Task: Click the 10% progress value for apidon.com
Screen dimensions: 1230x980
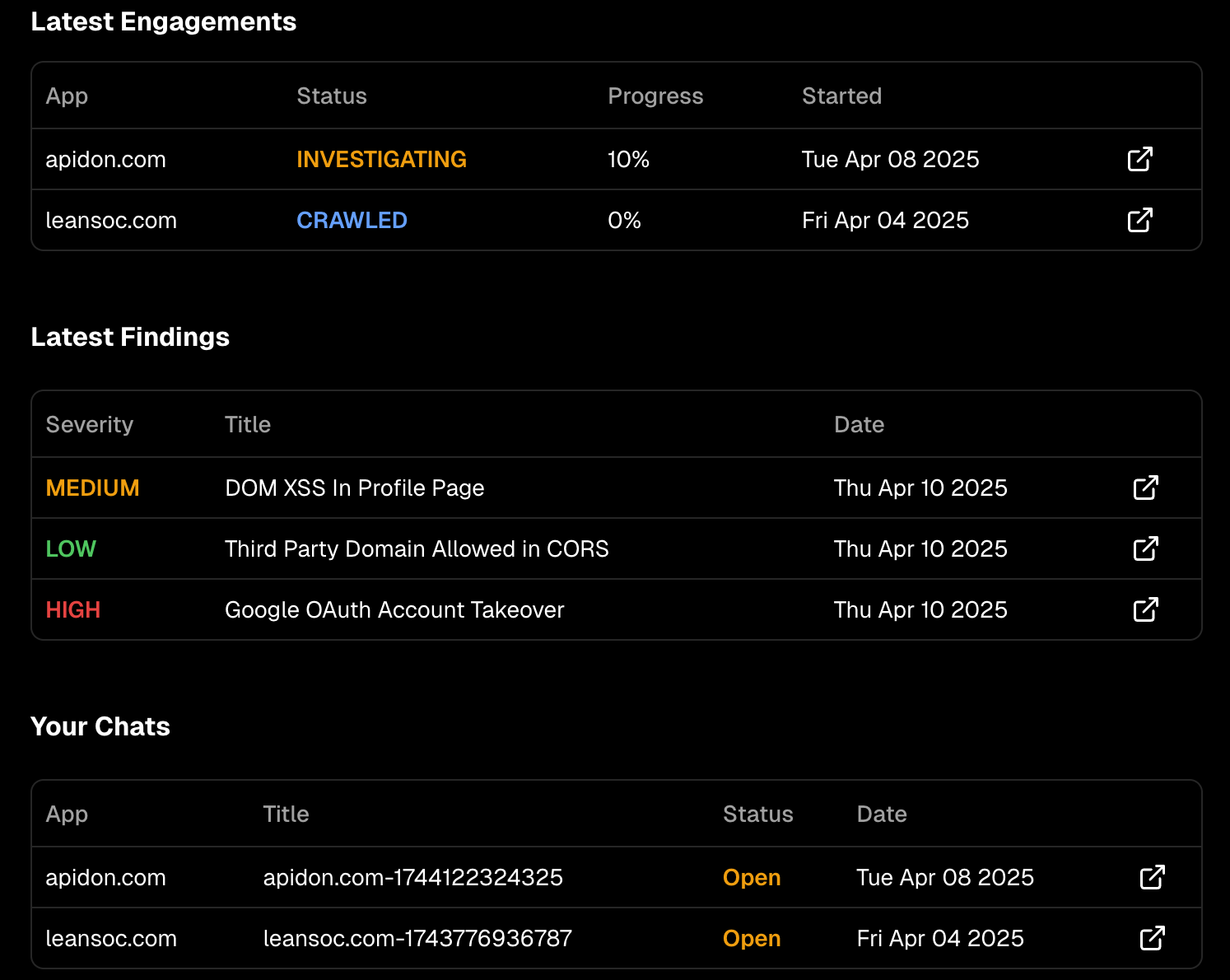Action: click(628, 159)
